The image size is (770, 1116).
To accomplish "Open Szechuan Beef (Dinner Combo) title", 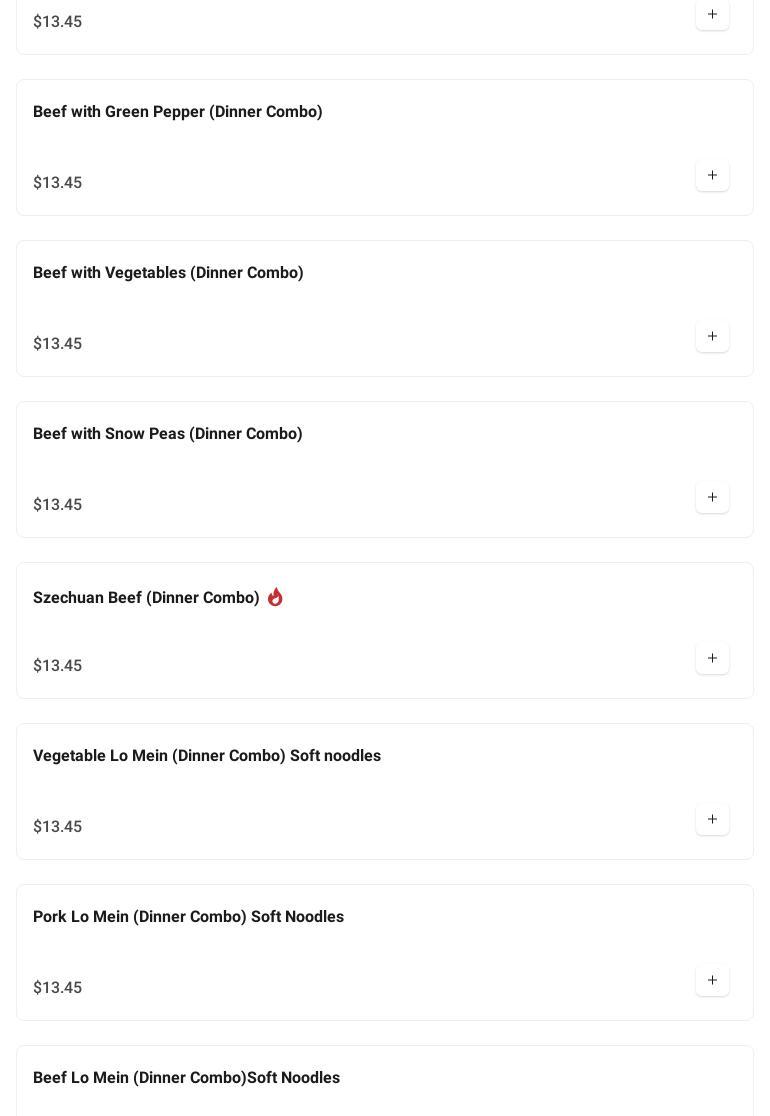I will (146, 598).
